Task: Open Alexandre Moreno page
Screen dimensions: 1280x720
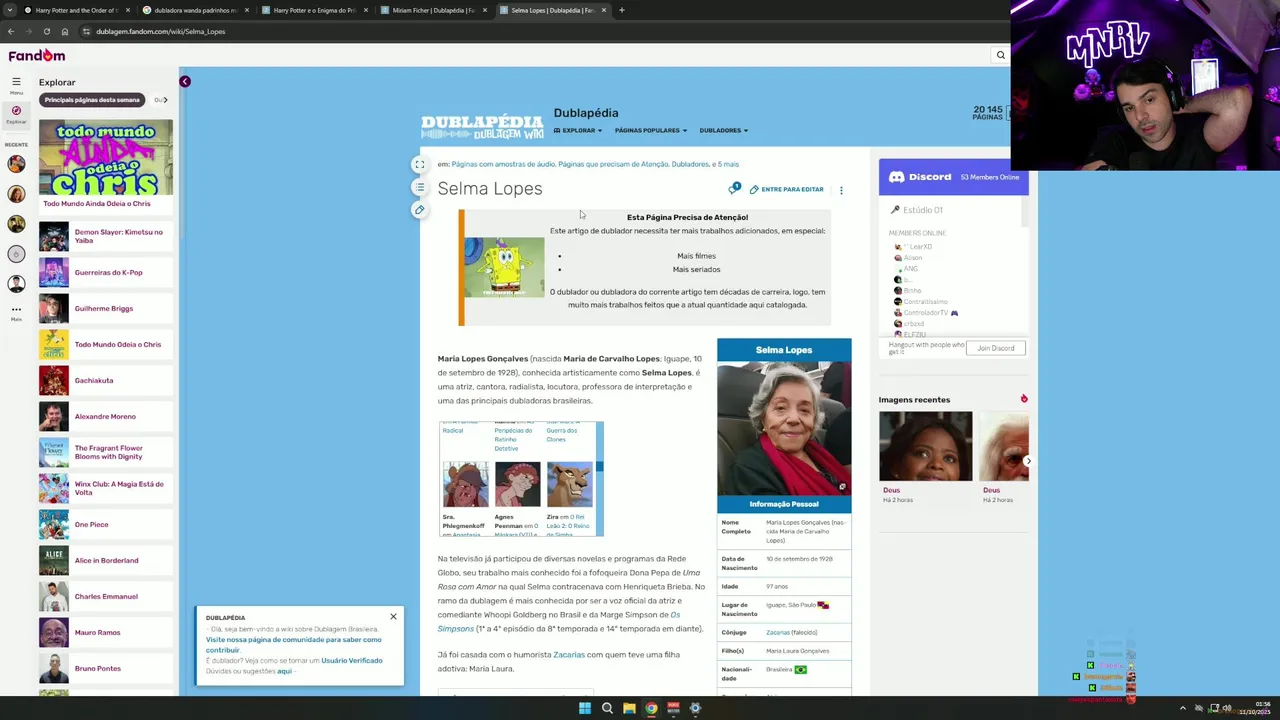Action: pyautogui.click(x=105, y=416)
